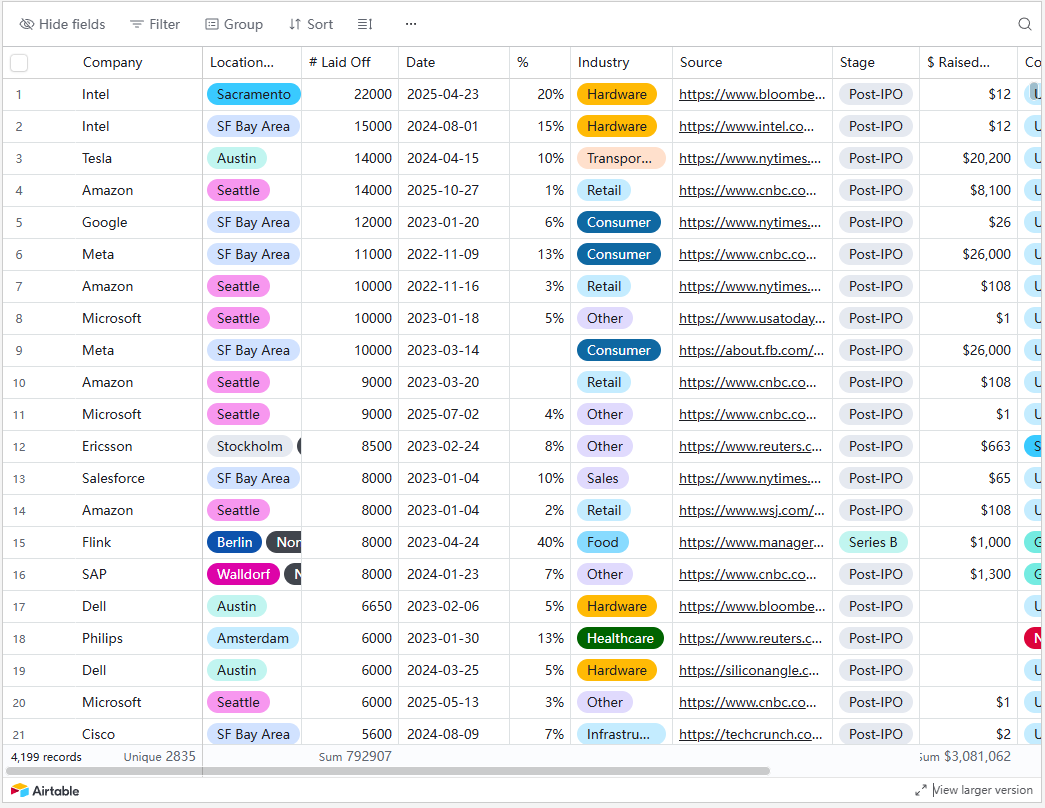Open the more options ellipsis menu
The image size is (1045, 808).
pos(411,24)
